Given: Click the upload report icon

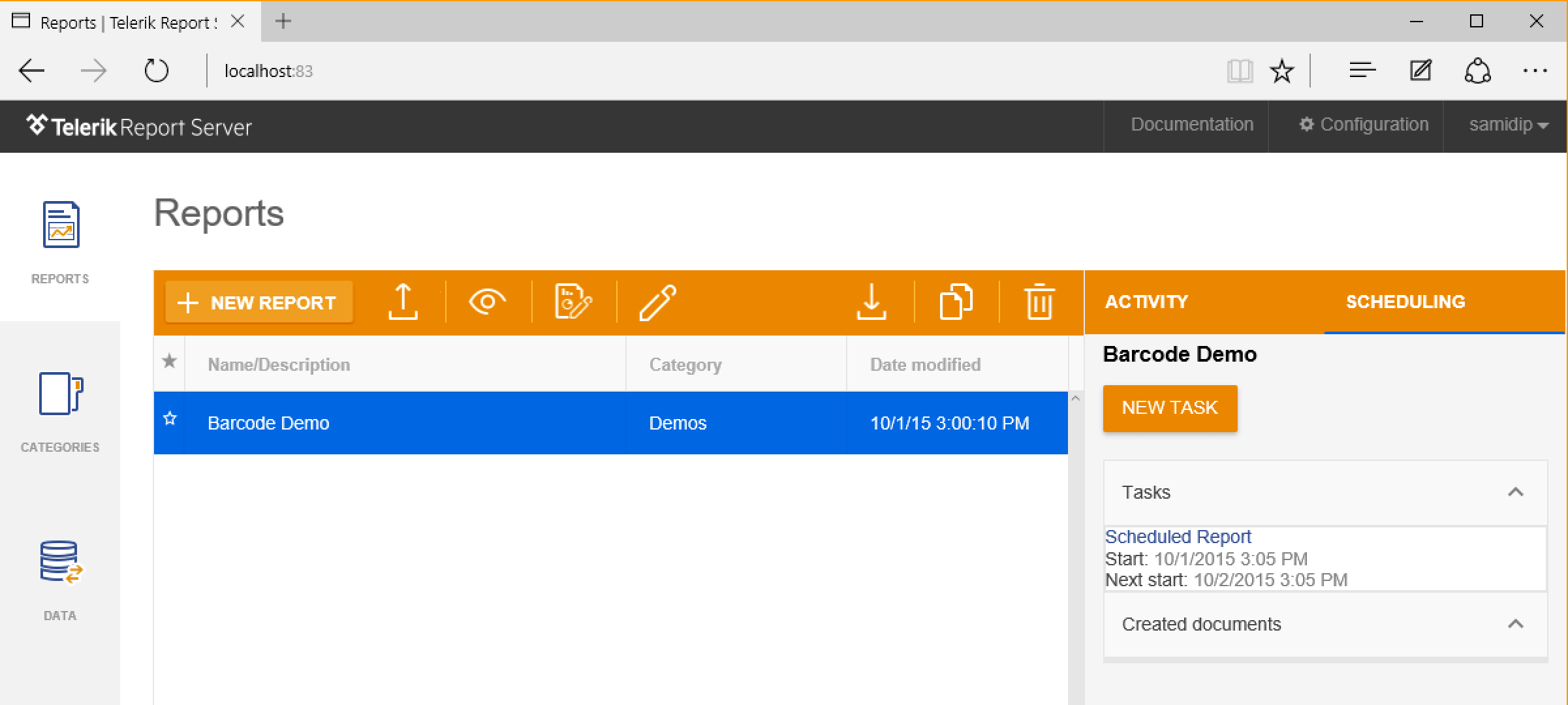Looking at the screenshot, I should pyautogui.click(x=403, y=302).
